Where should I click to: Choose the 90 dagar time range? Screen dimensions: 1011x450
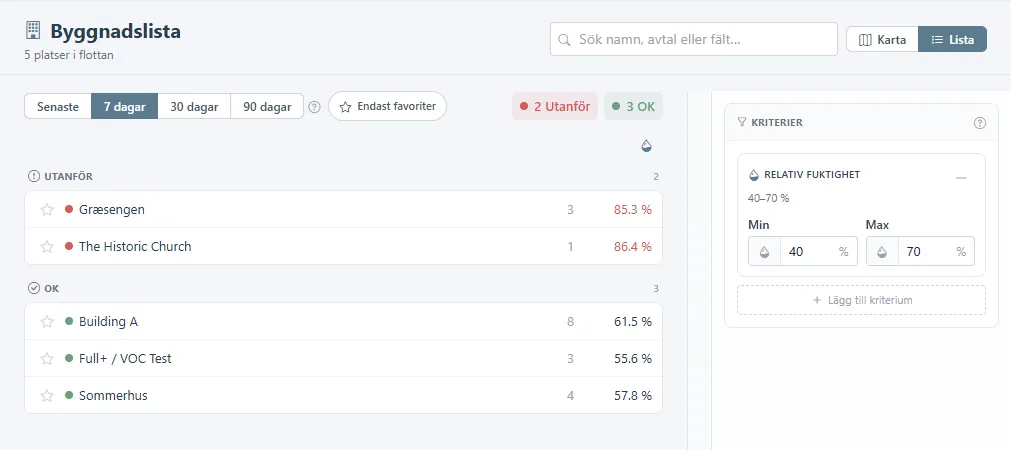point(267,107)
